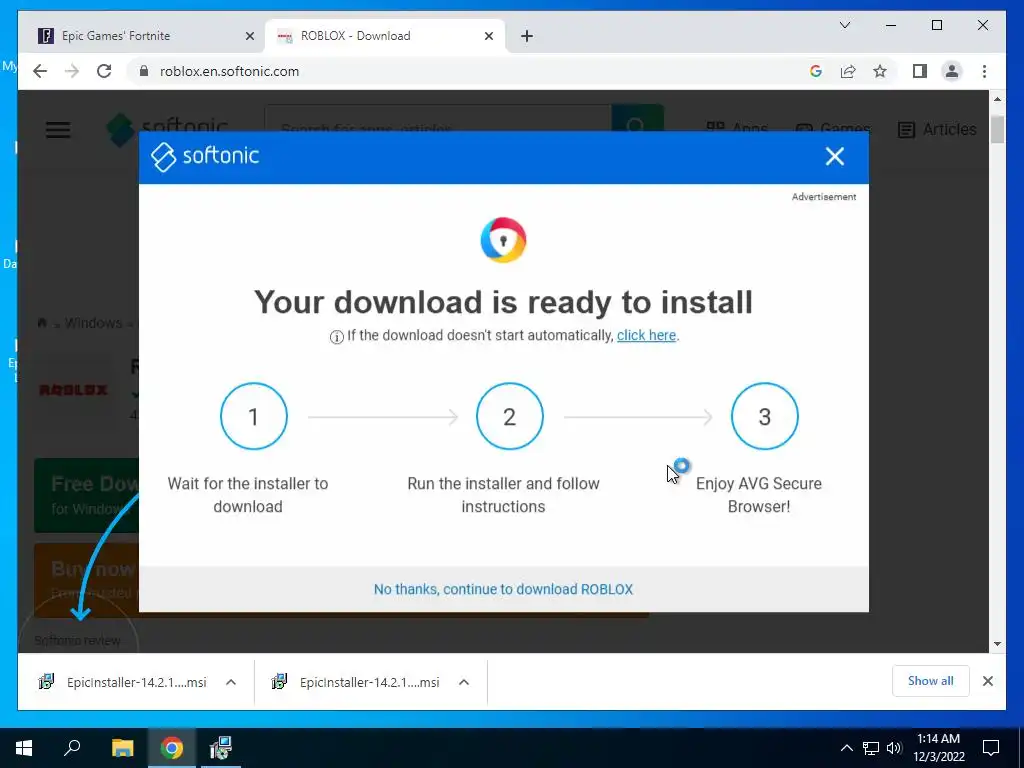
Task: Expand options for second EpicInstaller download
Action: tap(464, 682)
